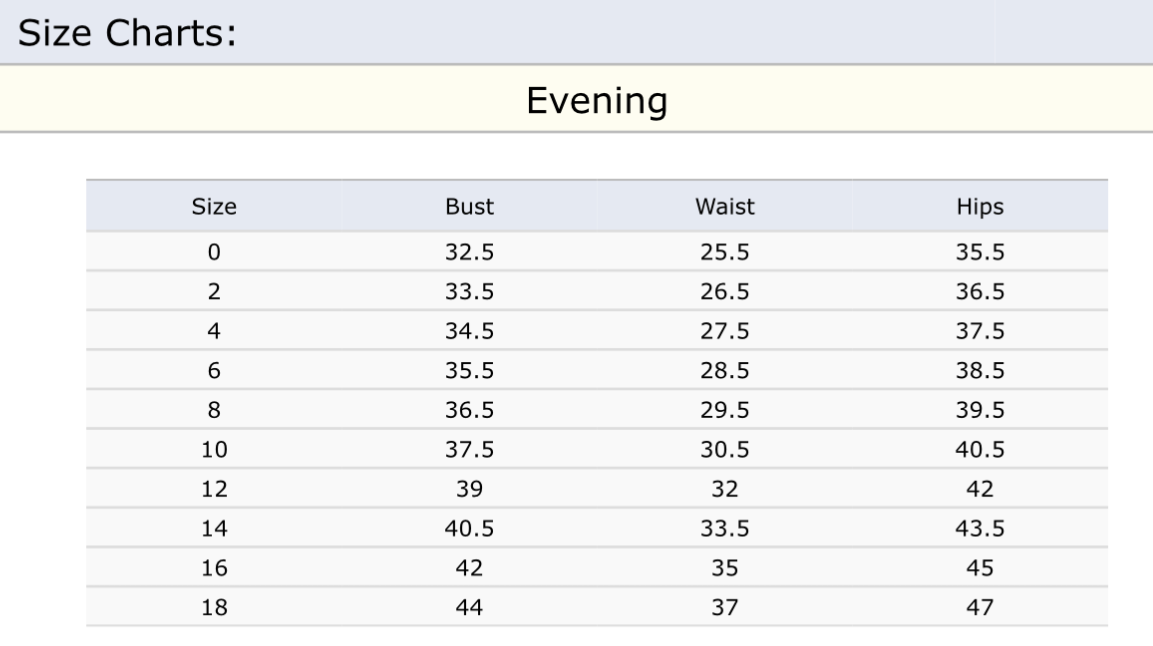Select the size 0 row label
Image resolution: width=1153 pixels, height=646 pixels.
pyautogui.click(x=214, y=252)
